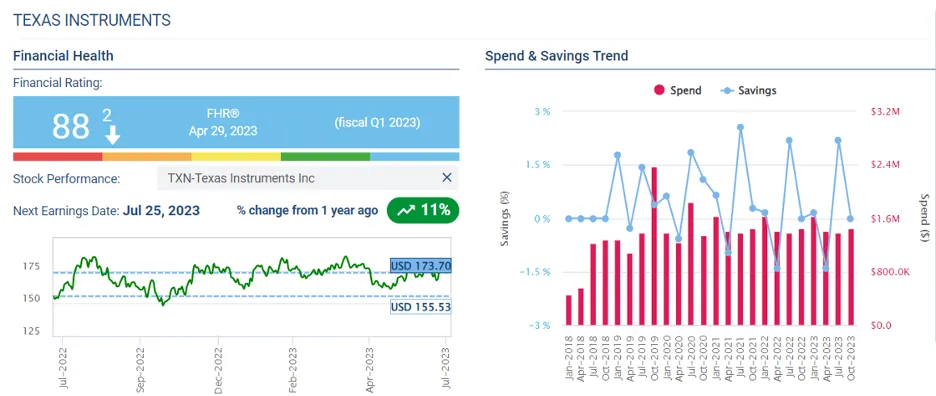Toggle the Savings legend marker
The width and height of the screenshot is (936, 396).
(x=726, y=91)
